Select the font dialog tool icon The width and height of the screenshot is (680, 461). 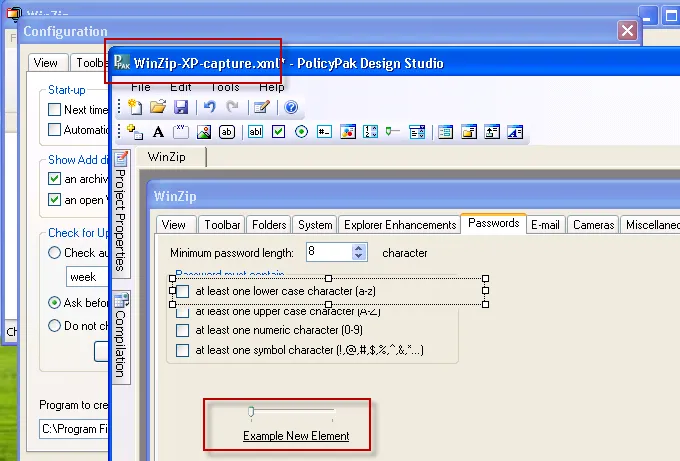(515, 132)
